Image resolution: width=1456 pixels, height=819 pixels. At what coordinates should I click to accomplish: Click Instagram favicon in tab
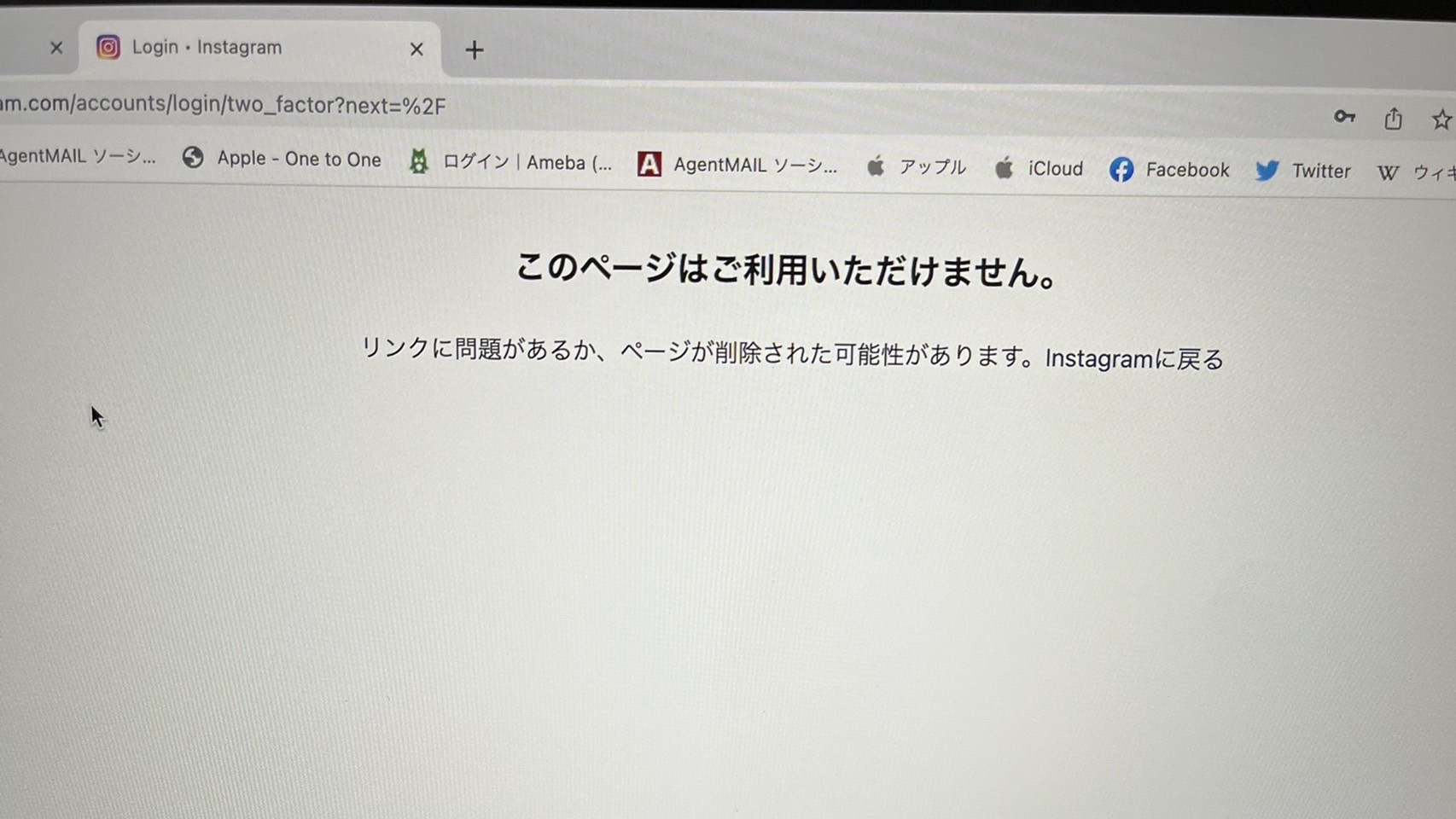tap(108, 47)
